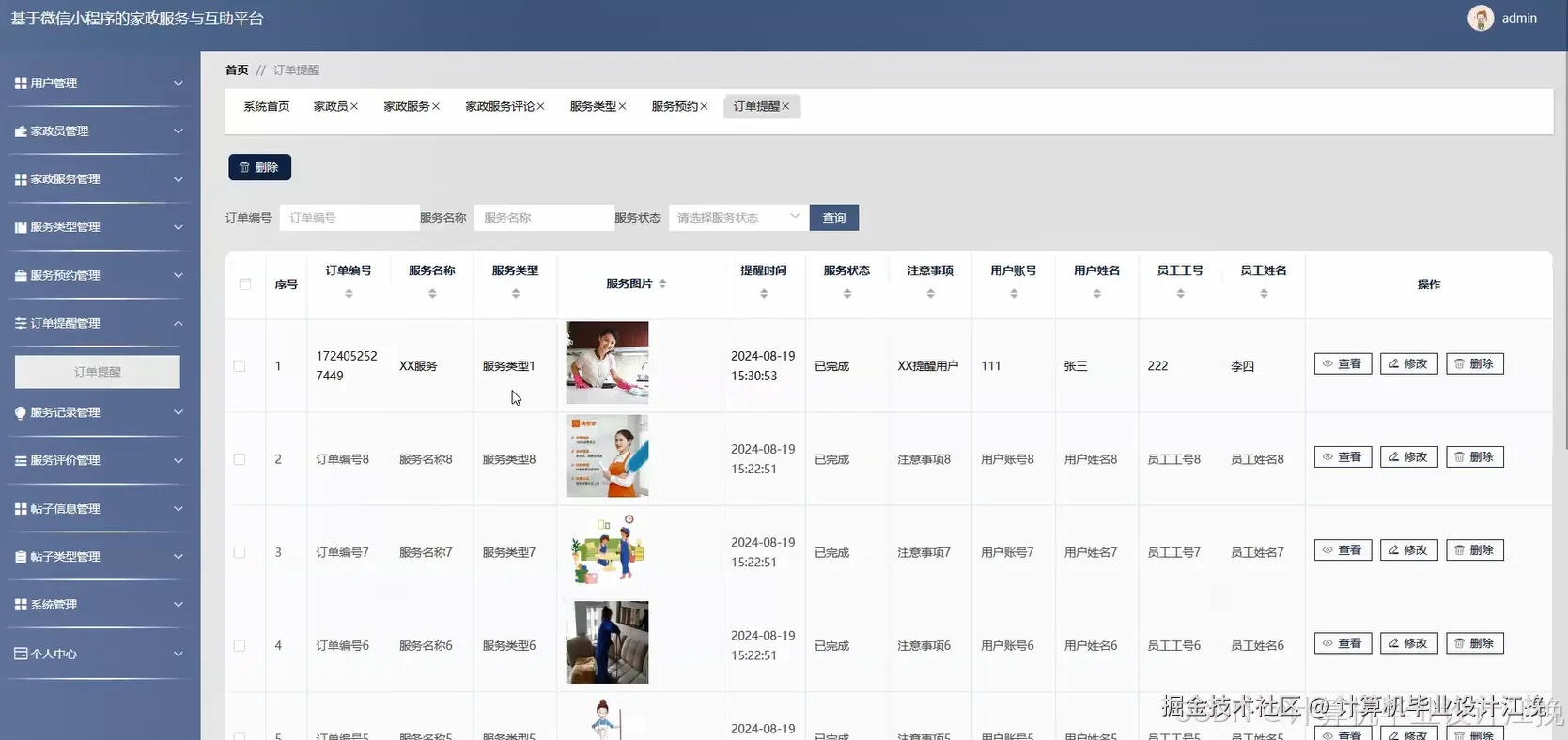Screen dimensions: 1568x740
Task: Sort by 服务状态 column arrows
Action: pyautogui.click(x=847, y=294)
